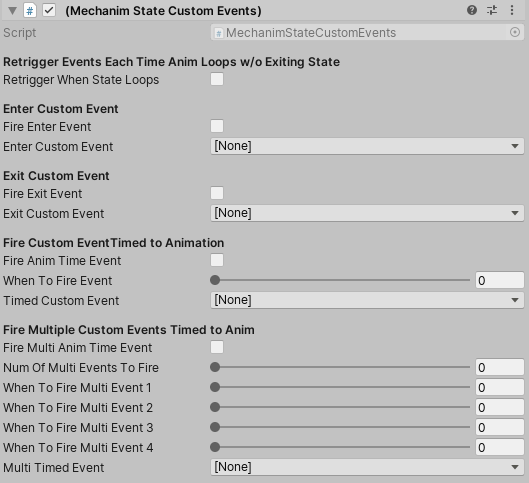This screenshot has width=529, height=483.
Task: Collapse the Mechanim State Custom Events component
Action: pos(12,11)
